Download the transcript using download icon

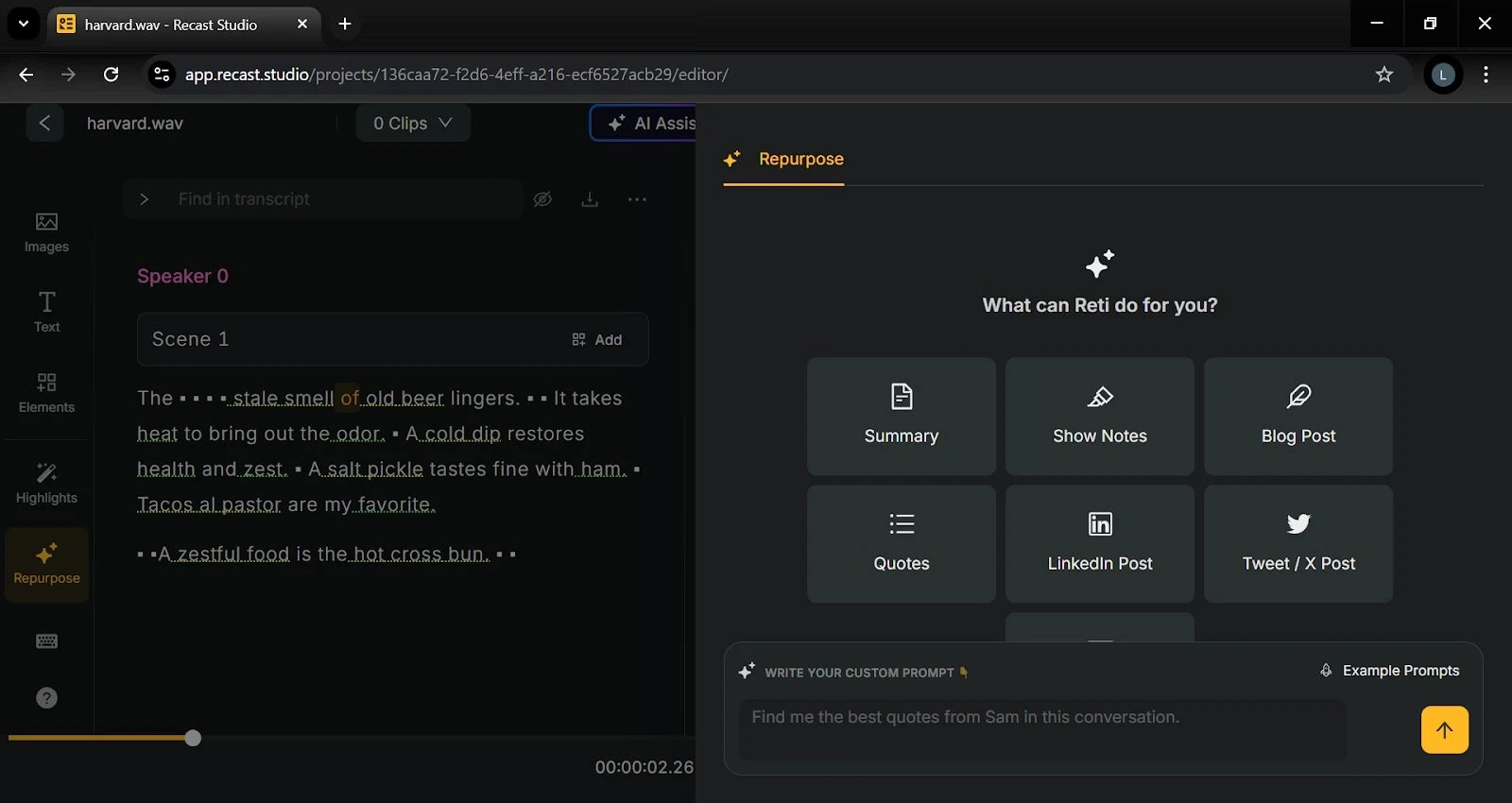590,199
